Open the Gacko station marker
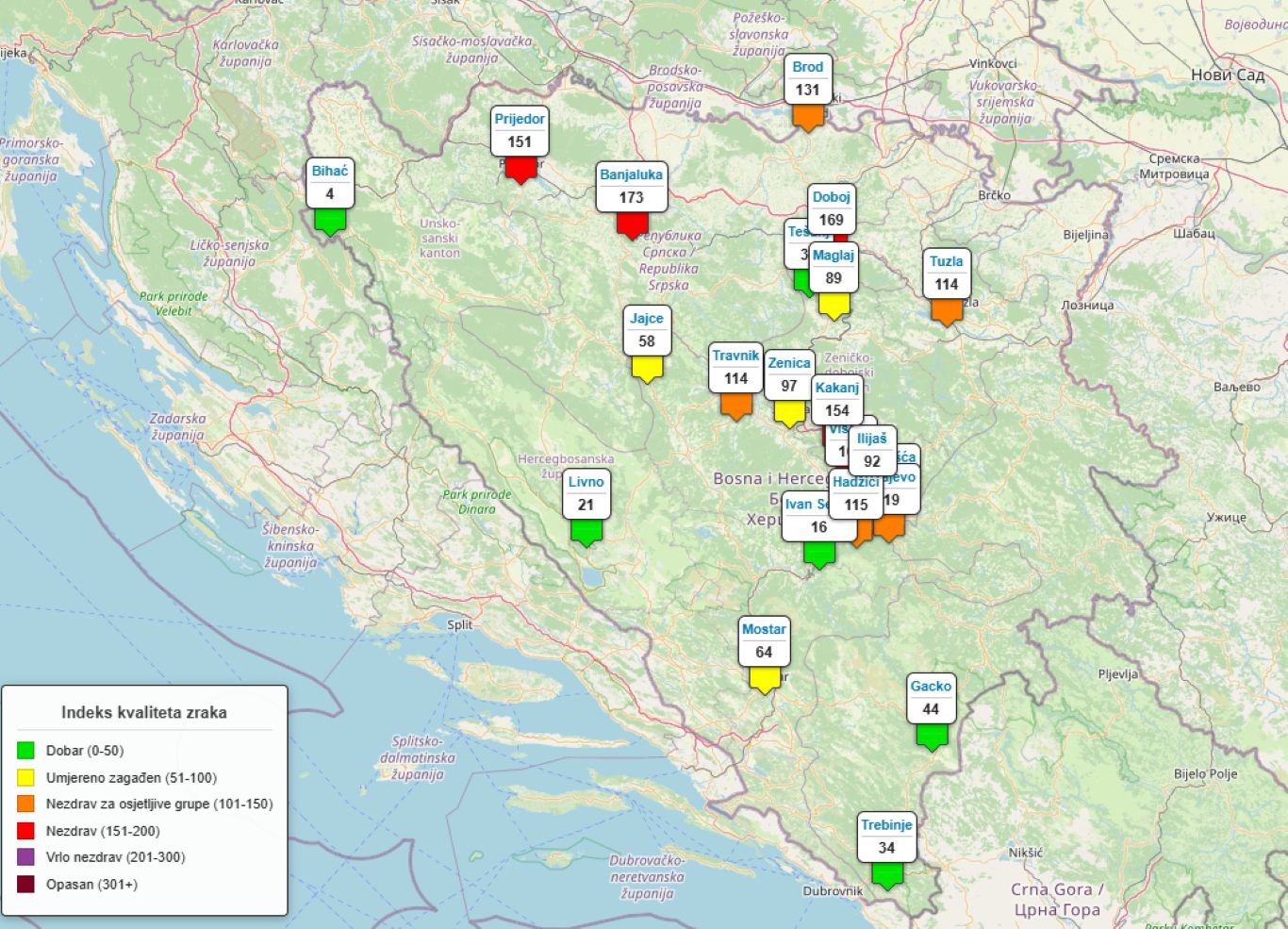Screen dimensions: 1288x929 click(931, 699)
